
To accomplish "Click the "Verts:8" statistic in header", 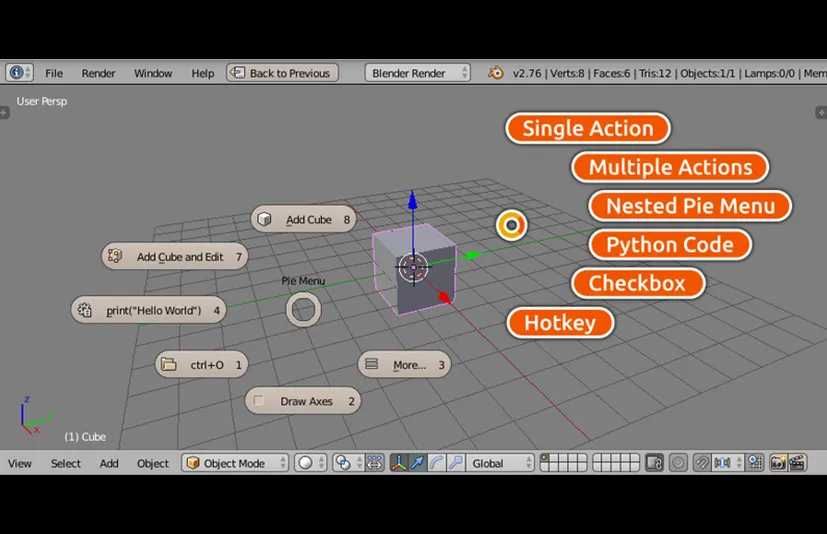I will (567, 73).
